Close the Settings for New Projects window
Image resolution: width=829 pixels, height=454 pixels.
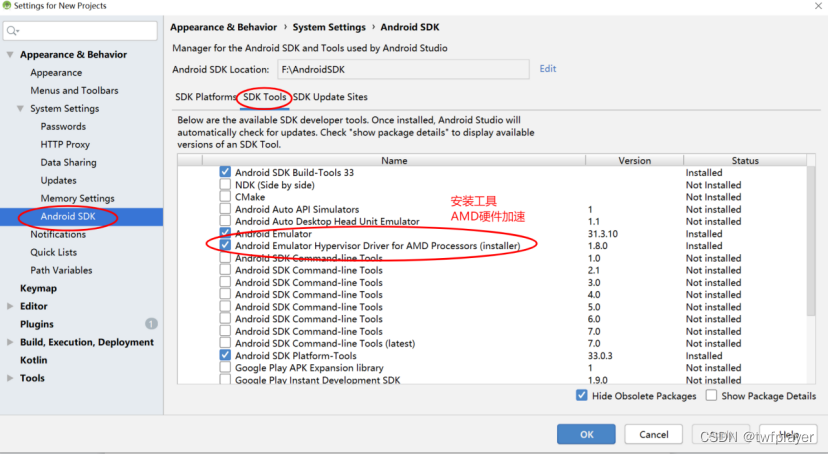coord(818,6)
